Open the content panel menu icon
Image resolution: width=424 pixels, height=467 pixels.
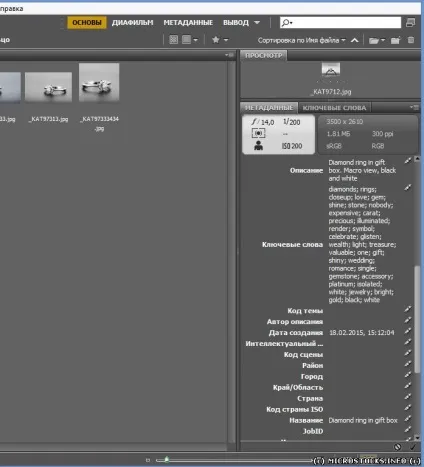[x=229, y=55]
